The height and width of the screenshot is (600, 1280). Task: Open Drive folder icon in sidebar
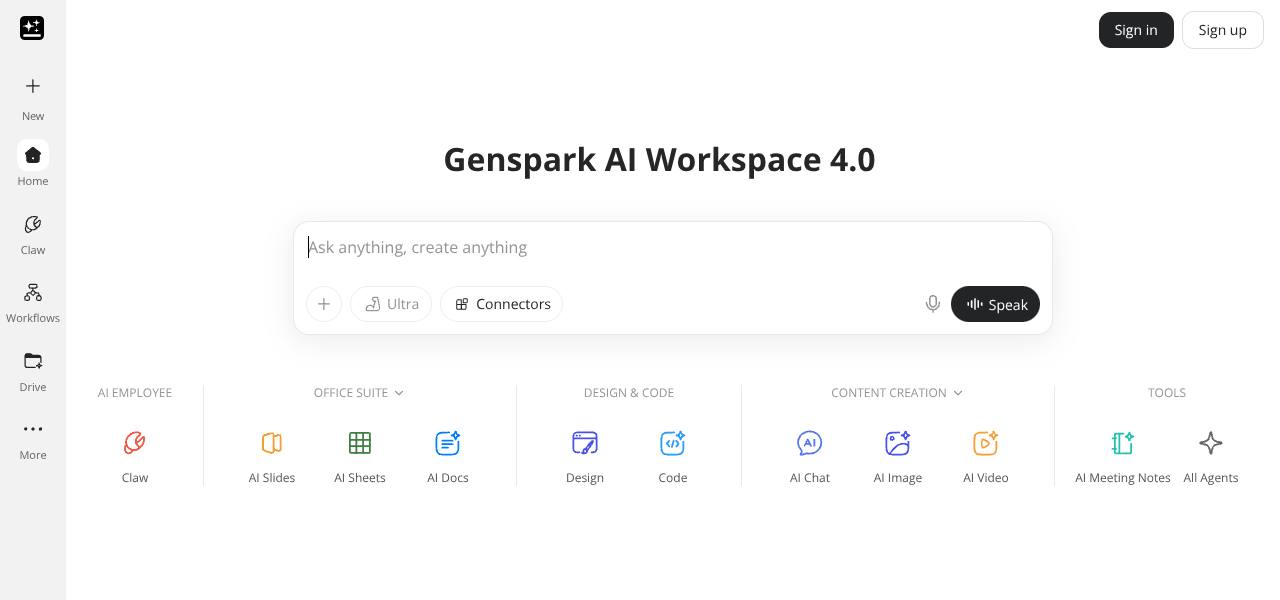pos(33,361)
